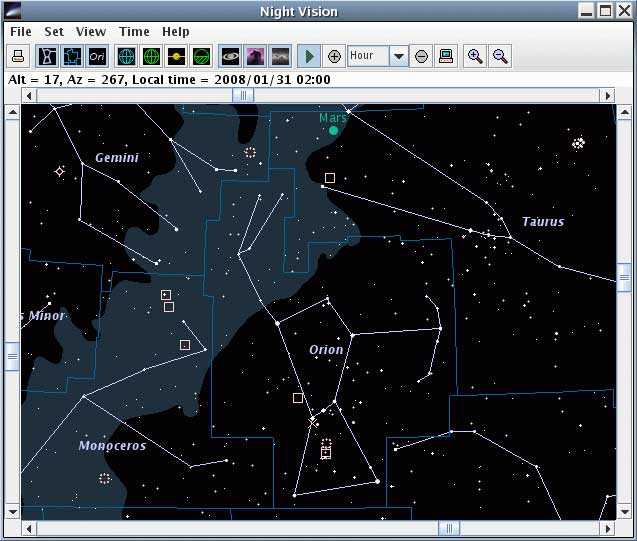The image size is (637, 541).
Task: Toggle the yellow ecliptic line icon
Action: coord(176,56)
